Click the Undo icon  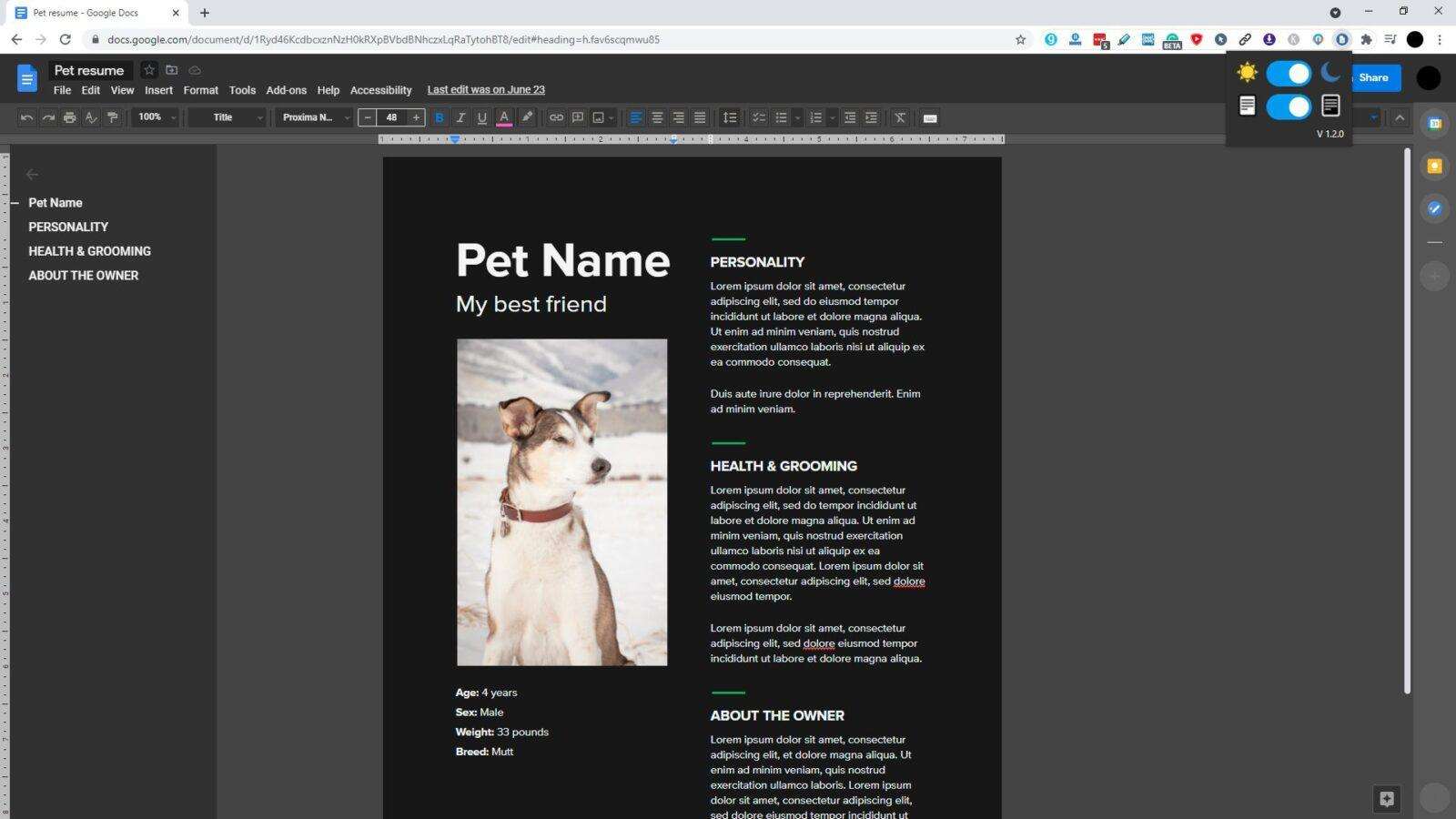(x=26, y=117)
